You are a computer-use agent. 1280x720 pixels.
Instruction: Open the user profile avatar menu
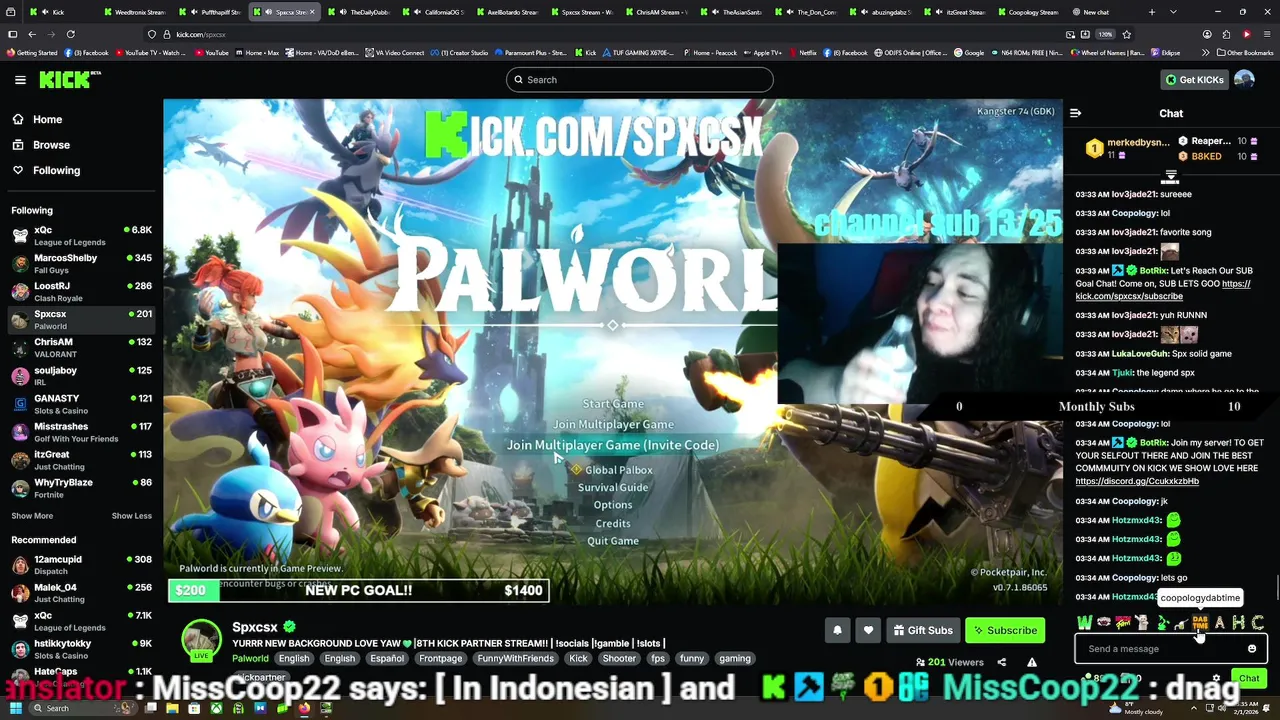coord(1244,80)
